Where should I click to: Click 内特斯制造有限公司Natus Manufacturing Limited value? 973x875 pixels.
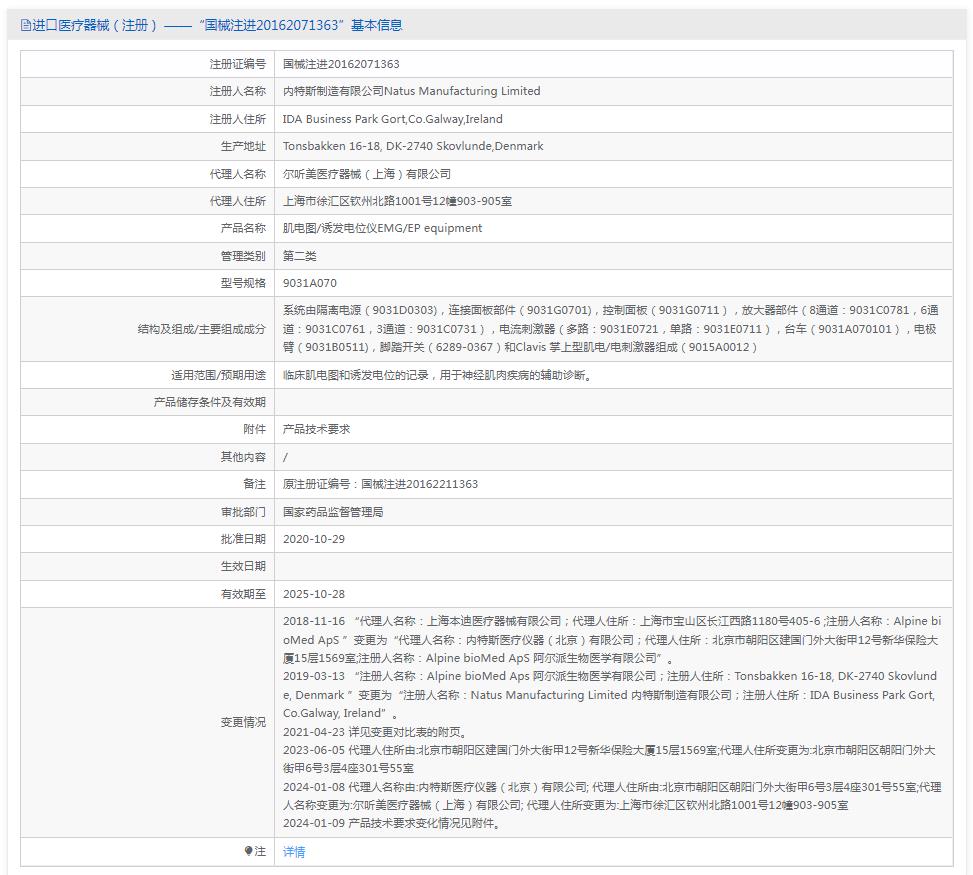coord(411,91)
